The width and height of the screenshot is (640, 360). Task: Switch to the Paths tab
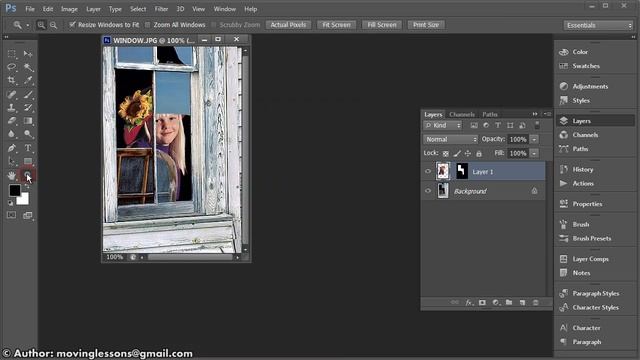[x=490, y=114]
